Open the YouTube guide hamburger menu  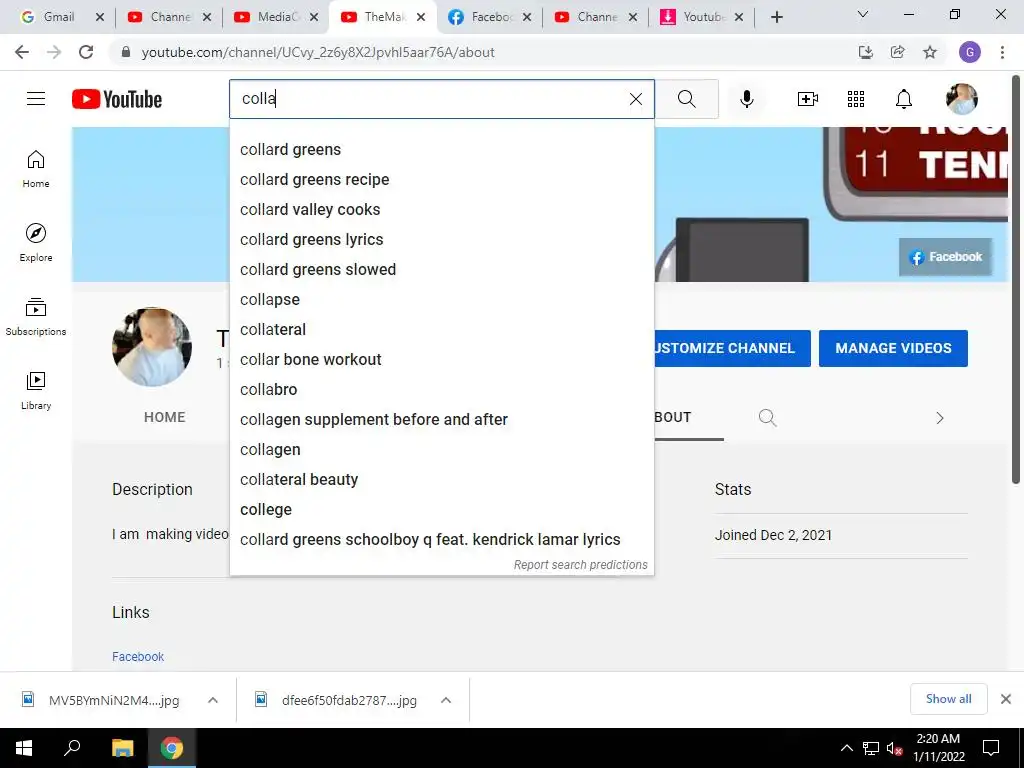click(36, 99)
